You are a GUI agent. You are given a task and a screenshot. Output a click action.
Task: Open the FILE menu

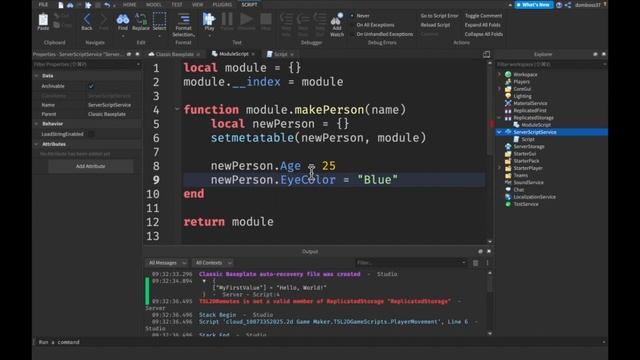(43, 4)
